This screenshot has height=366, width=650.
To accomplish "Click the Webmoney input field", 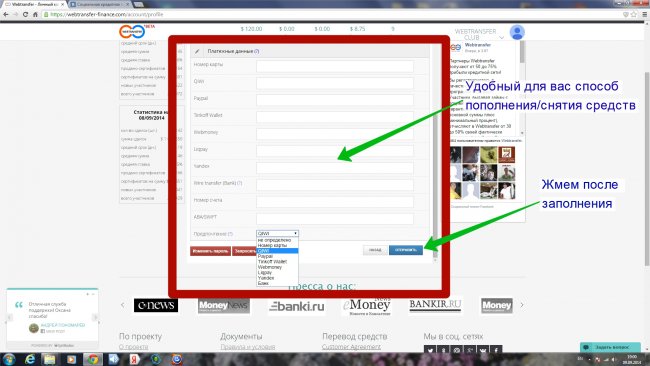I will coord(335,134).
